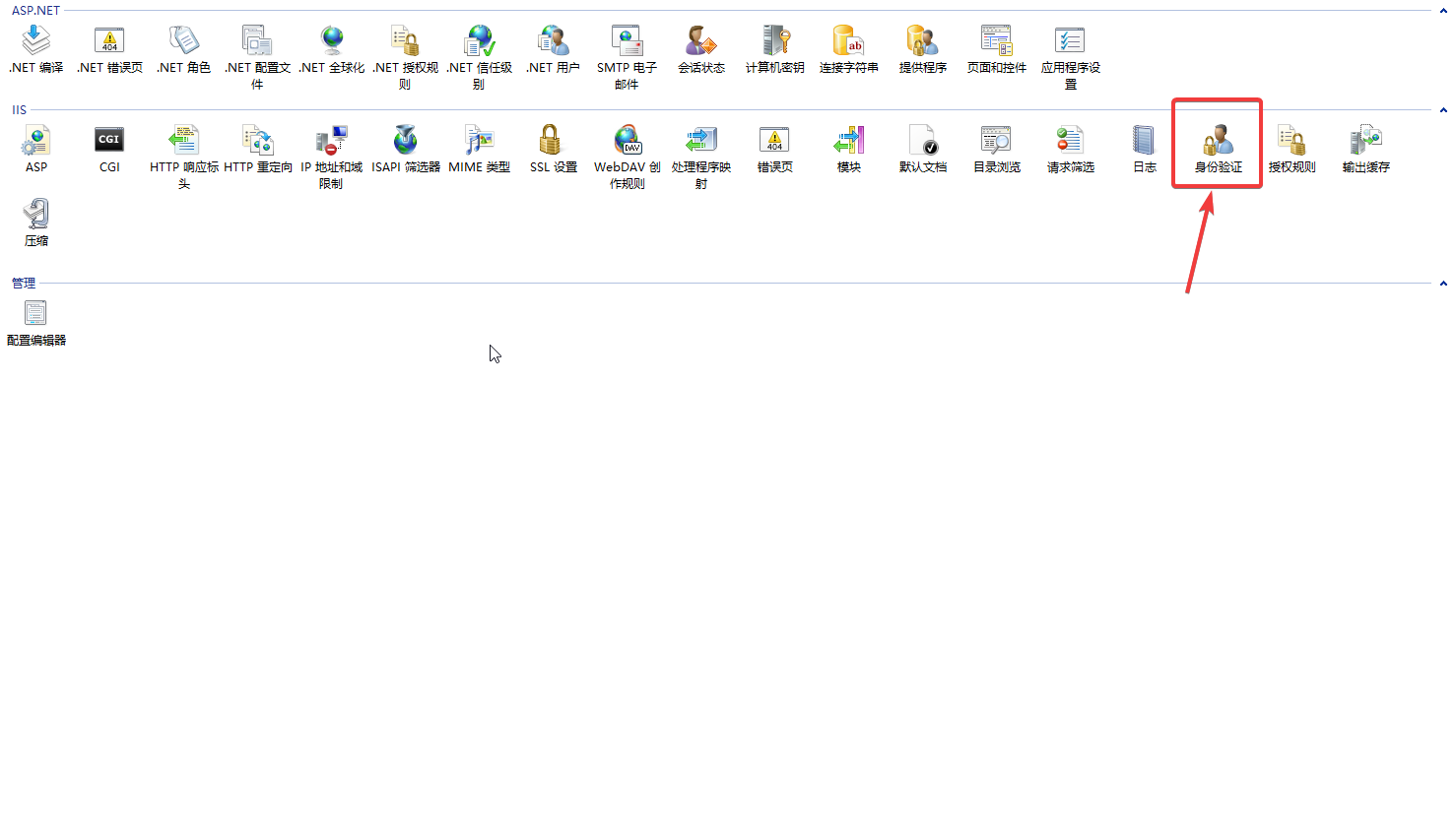Open .NET 用户 icon
The image size is (1456, 831).
[553, 40]
